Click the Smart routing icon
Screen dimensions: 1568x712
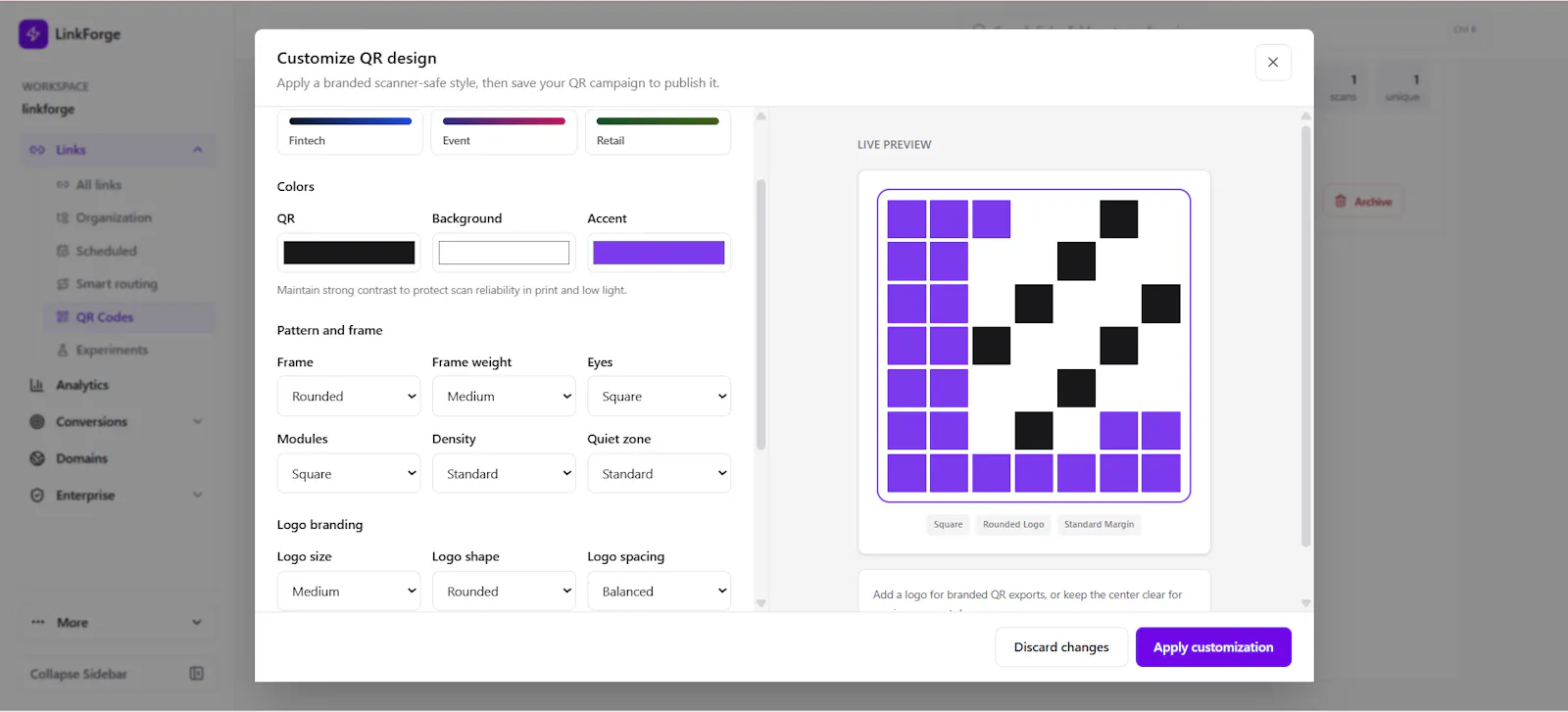63,284
